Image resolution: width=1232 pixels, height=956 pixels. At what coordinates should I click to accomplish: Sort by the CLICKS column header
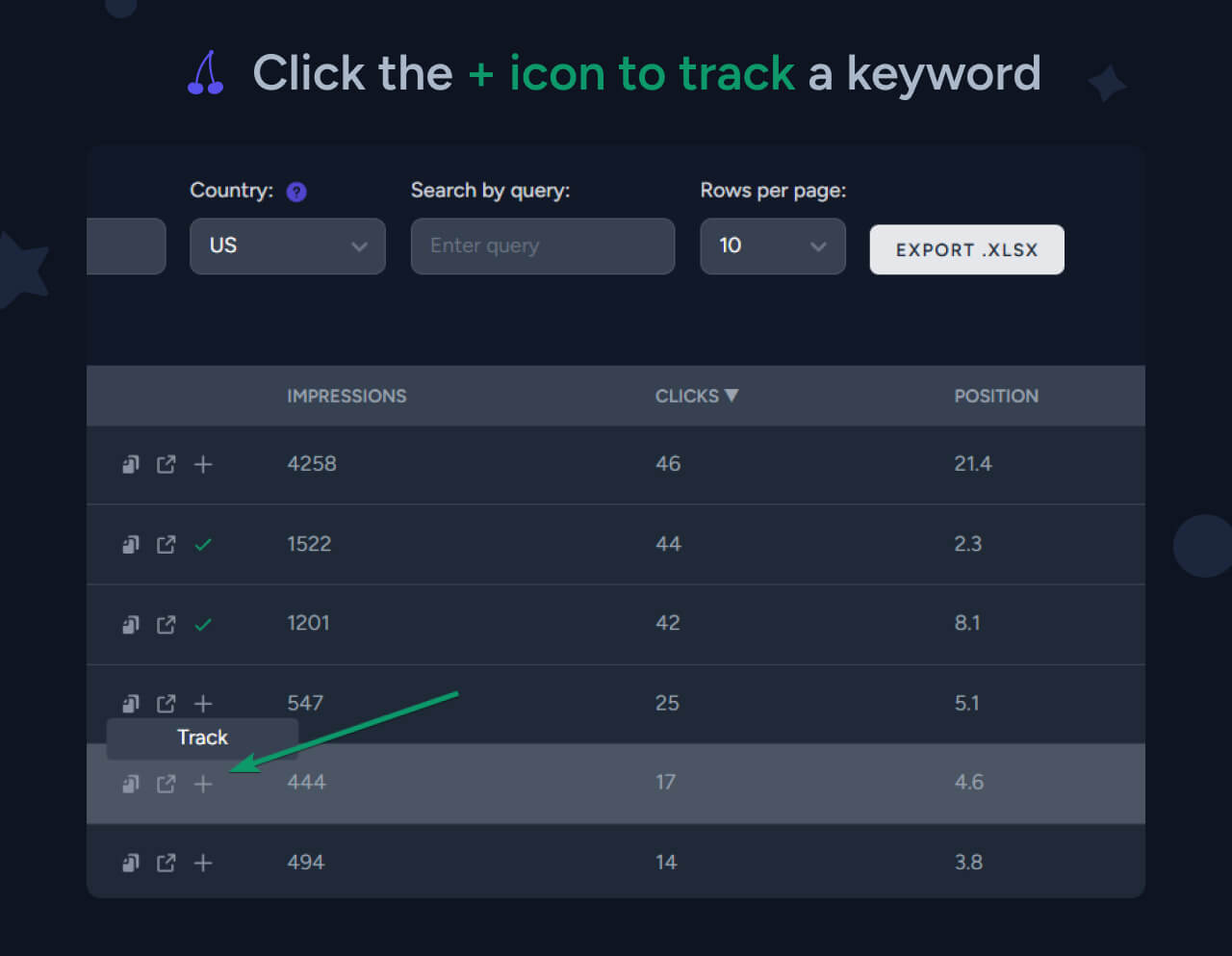click(696, 396)
